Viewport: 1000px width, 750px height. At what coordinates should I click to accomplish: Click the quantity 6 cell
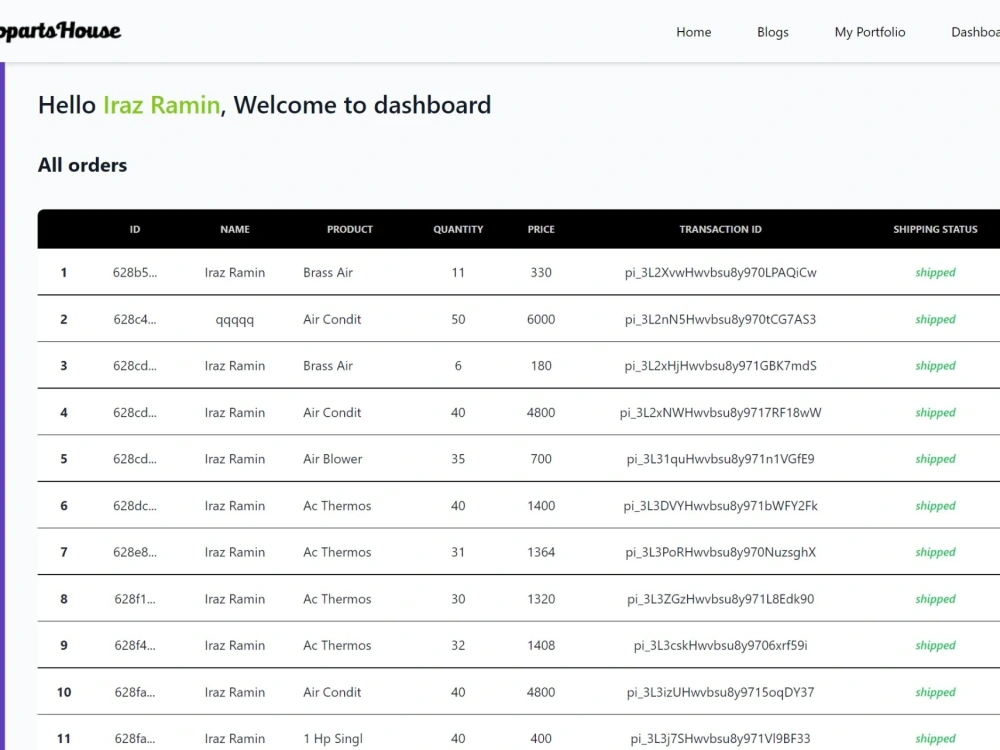[x=458, y=365]
